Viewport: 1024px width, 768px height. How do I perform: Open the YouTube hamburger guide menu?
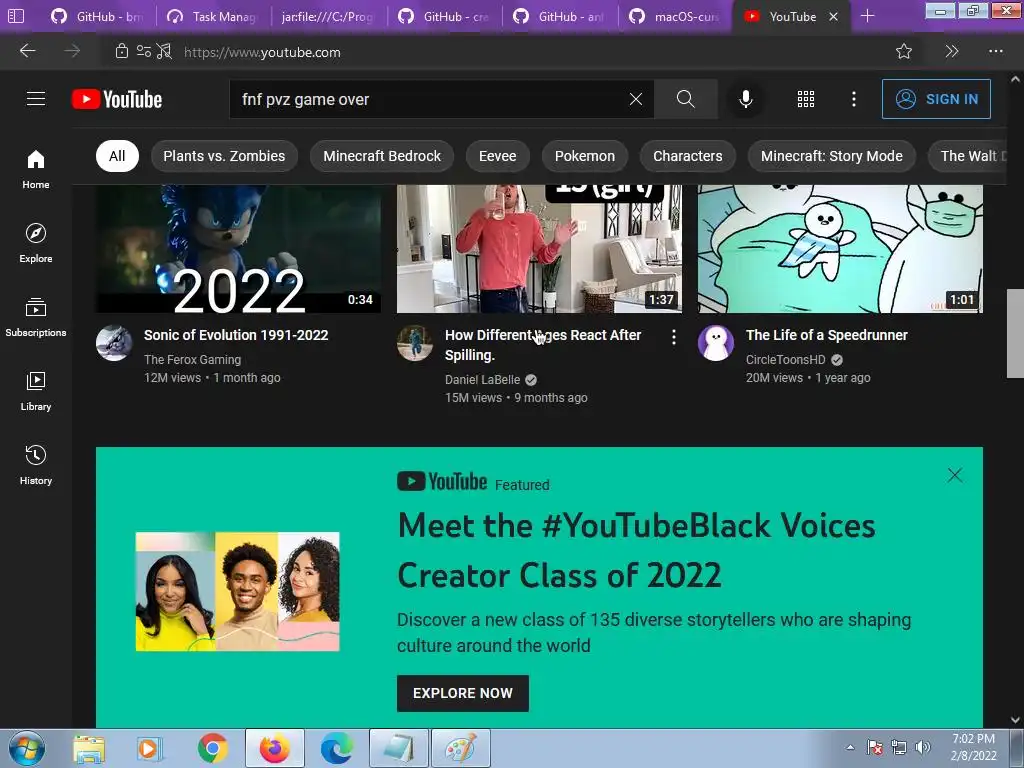pos(36,99)
